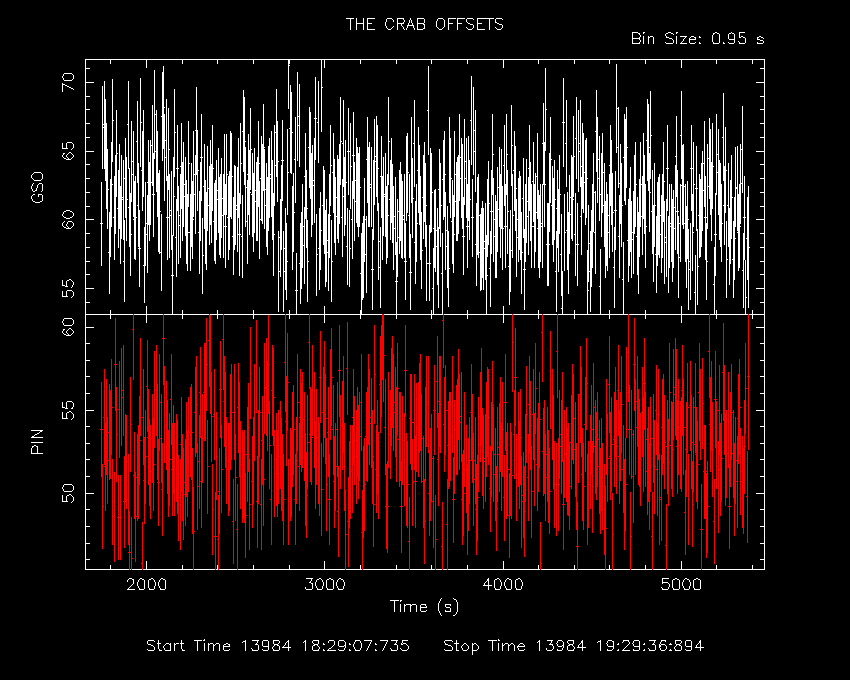Click the 70 tick label on GSO axis
Image resolution: width=850 pixels, height=680 pixels.
68,82
